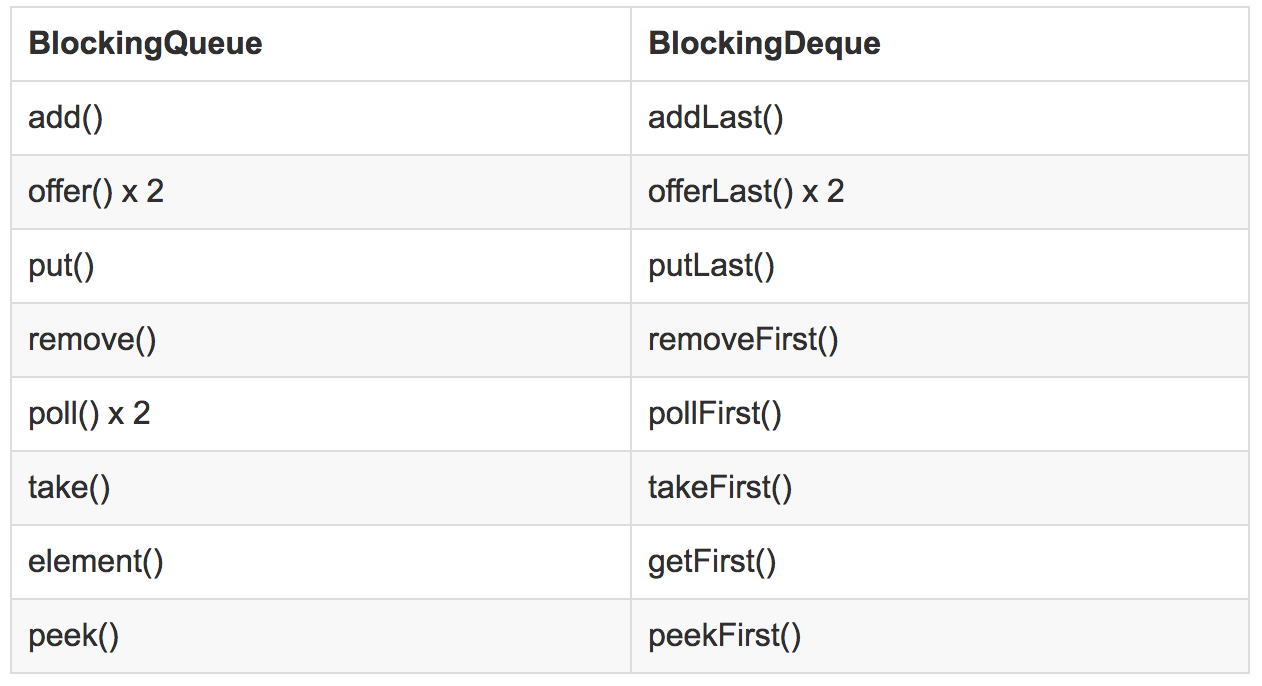Click the remove() method text
Image resolution: width=1262 pixels, height=686 pixels.
(x=93, y=340)
